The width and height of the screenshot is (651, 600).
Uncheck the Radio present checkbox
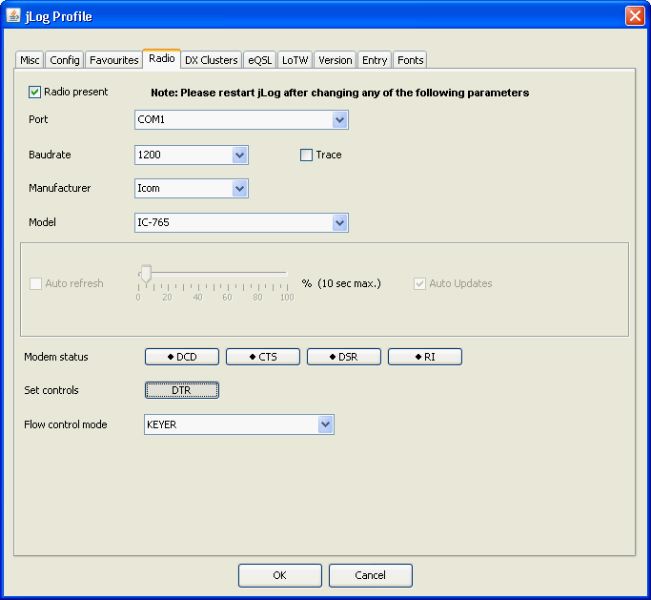35,92
